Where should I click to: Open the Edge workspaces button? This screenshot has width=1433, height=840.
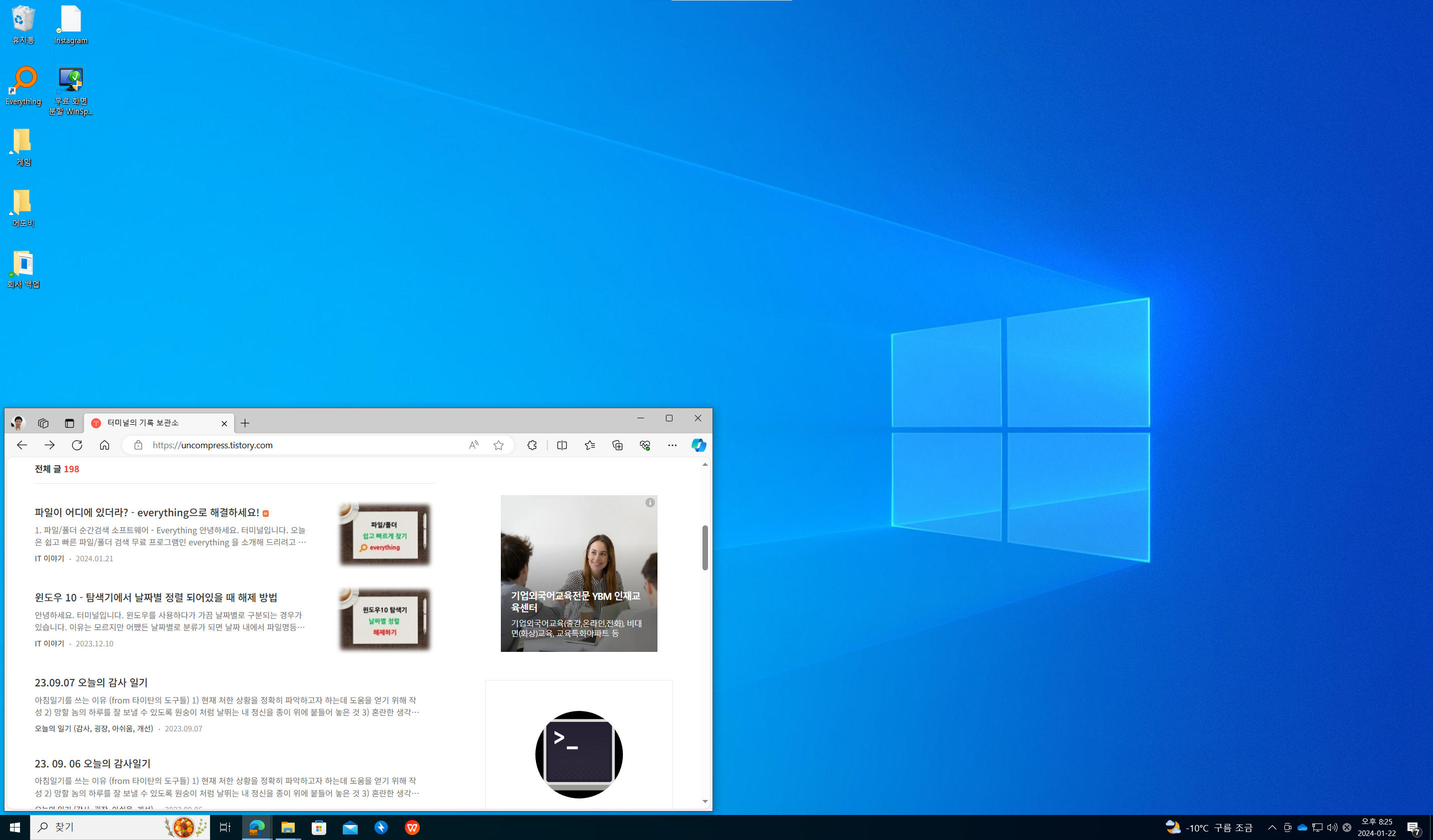click(x=43, y=423)
